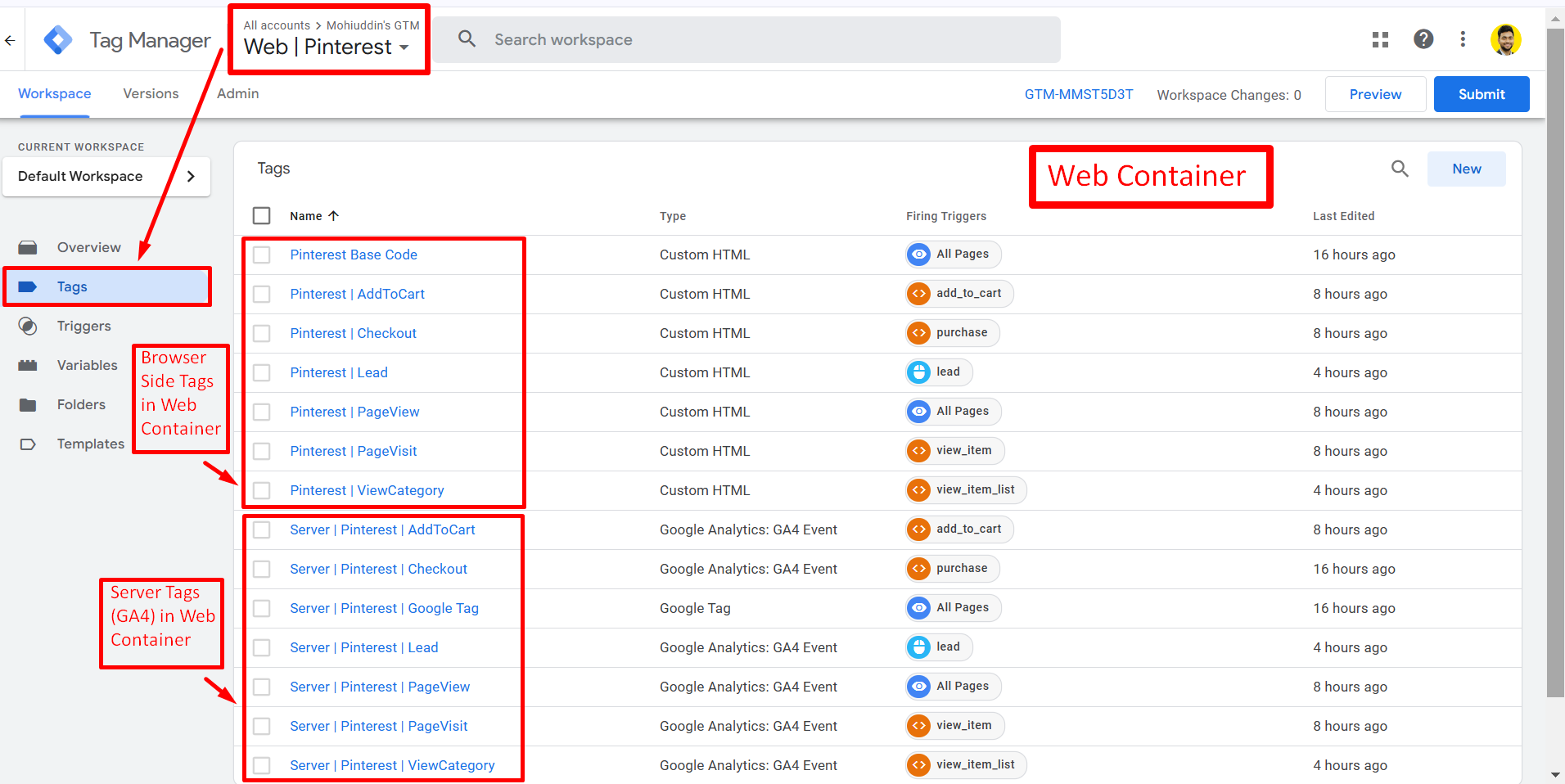Viewport: 1565px width, 784px height.
Task: Open the Google apps grid icon
Action: pyautogui.click(x=1380, y=39)
